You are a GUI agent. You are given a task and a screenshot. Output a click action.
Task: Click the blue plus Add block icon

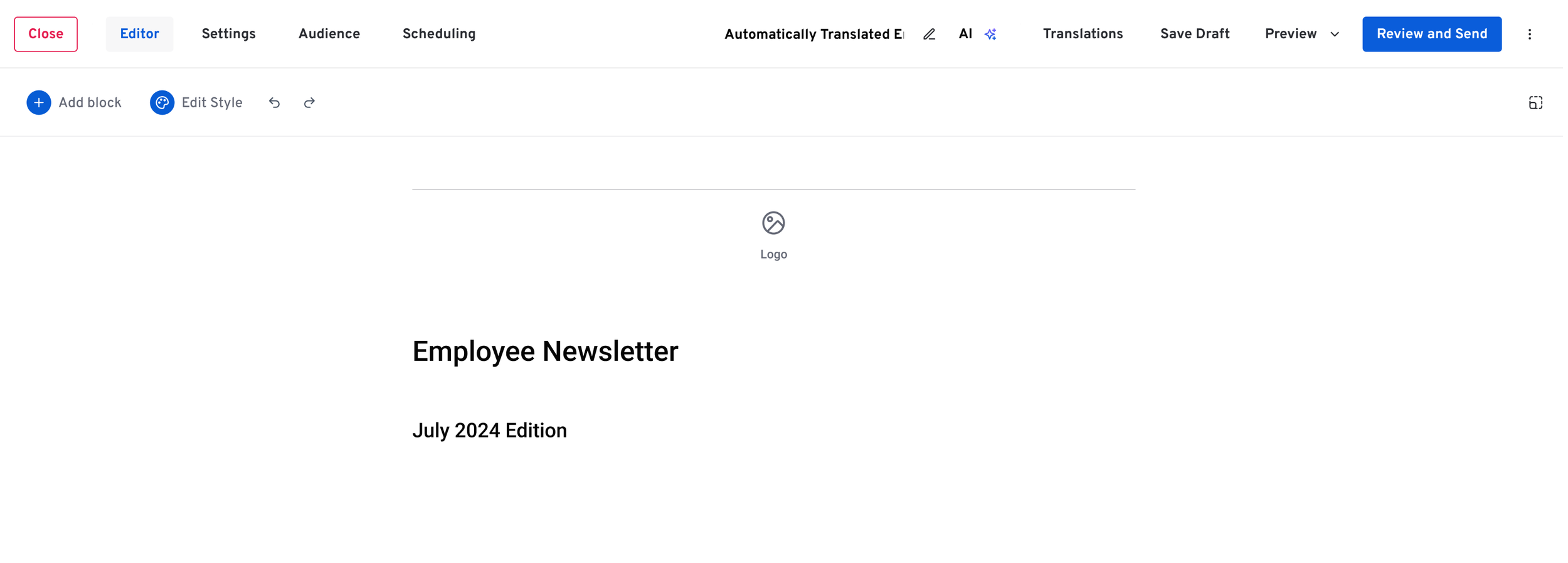click(38, 103)
